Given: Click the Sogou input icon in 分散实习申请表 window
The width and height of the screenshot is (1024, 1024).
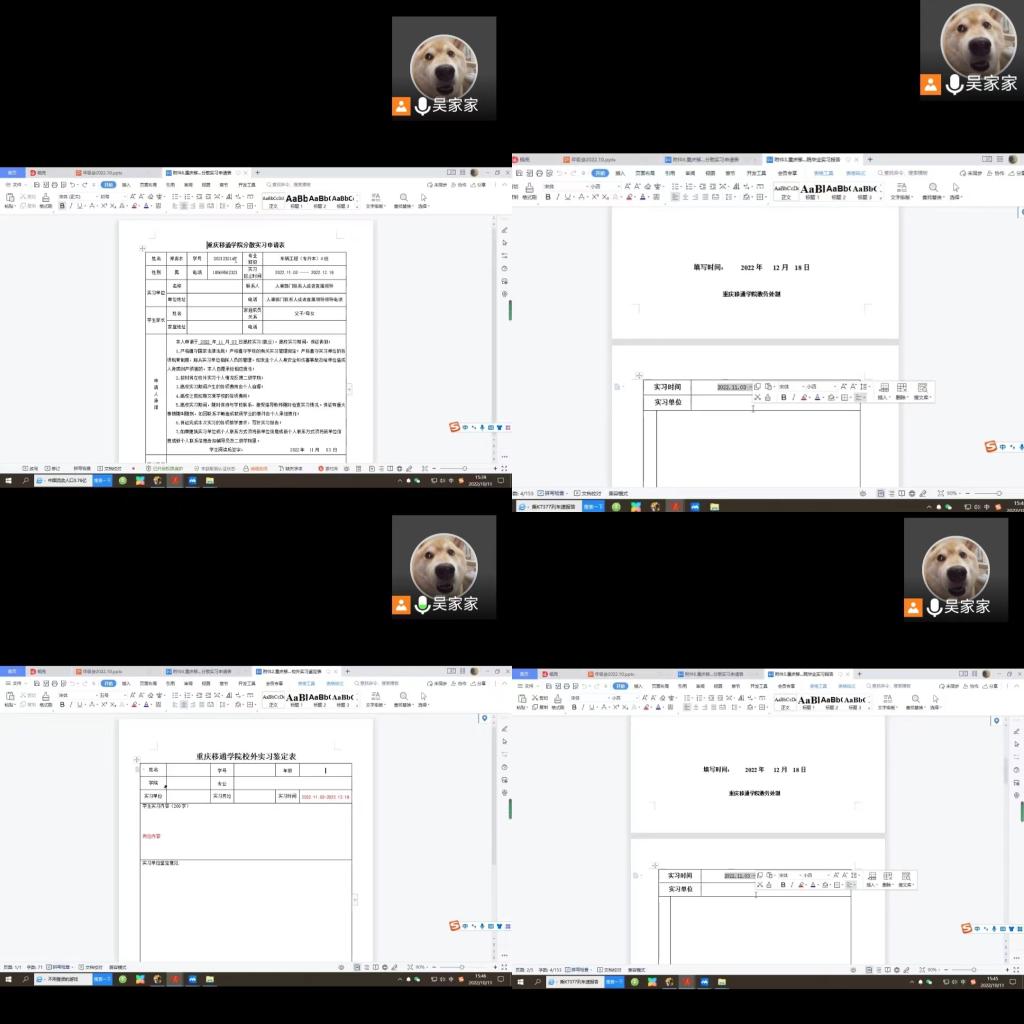Looking at the screenshot, I should click(454, 428).
